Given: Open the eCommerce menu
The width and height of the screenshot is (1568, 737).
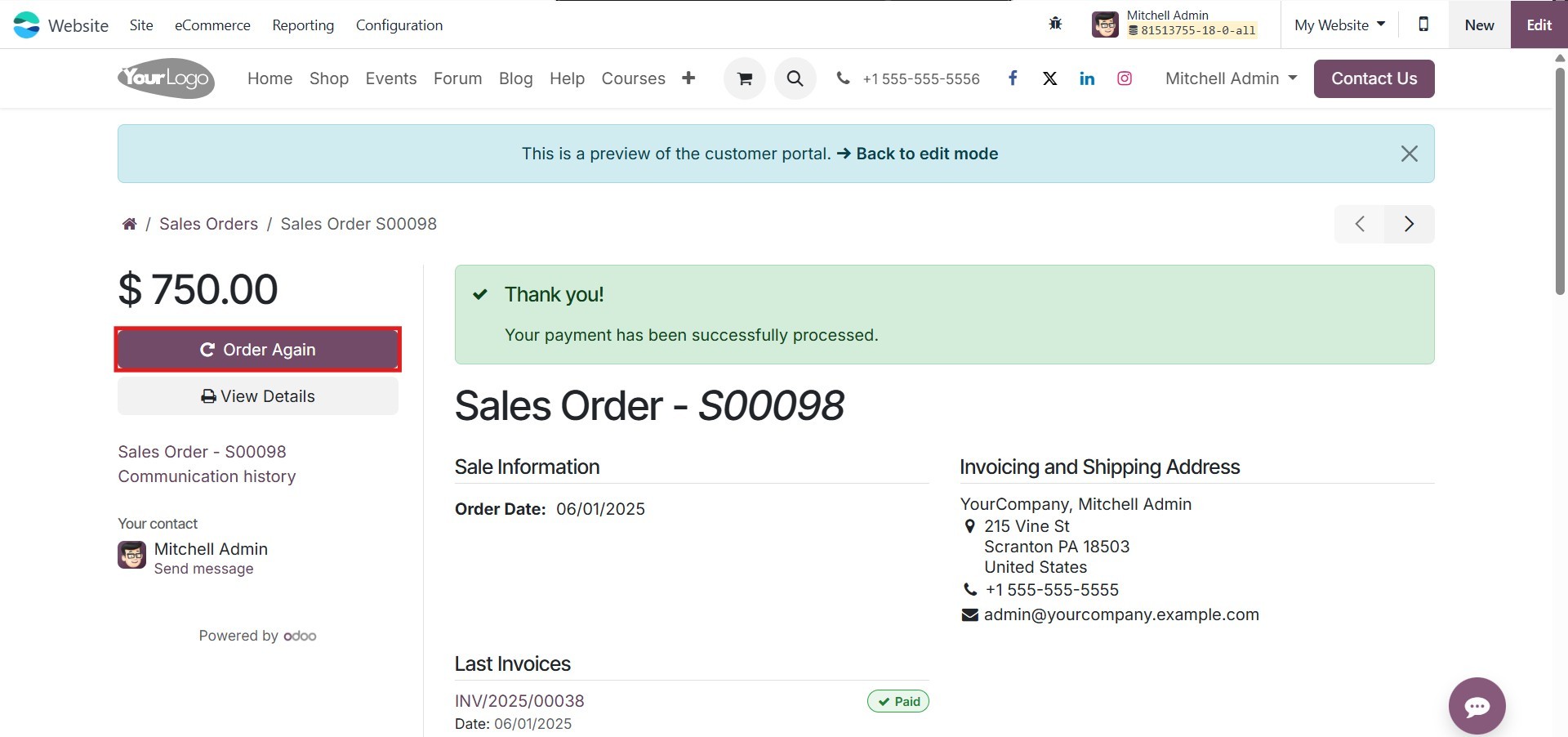Looking at the screenshot, I should (x=212, y=25).
